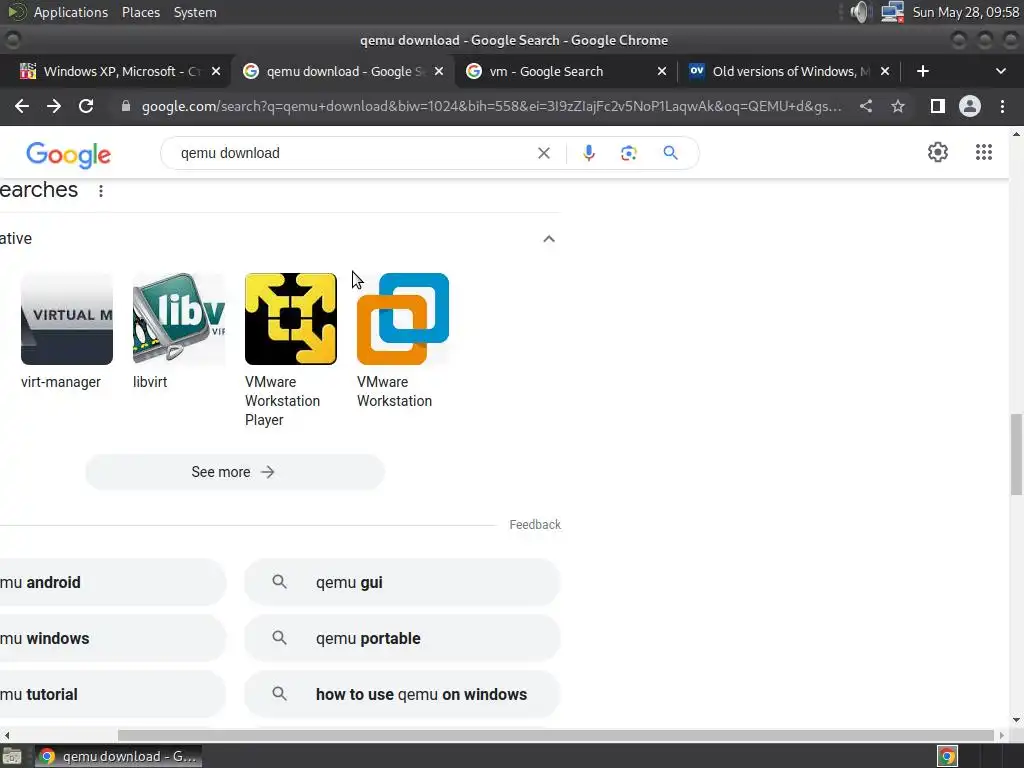Click scroll left arrow of horizontal scrollbar

pyautogui.click(x=7, y=735)
